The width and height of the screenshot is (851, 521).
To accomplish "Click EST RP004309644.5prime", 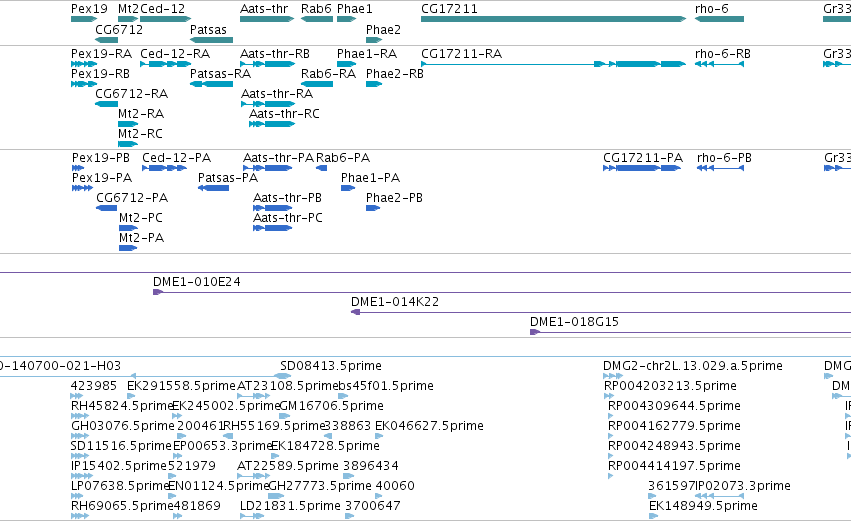I will click(x=674, y=406).
